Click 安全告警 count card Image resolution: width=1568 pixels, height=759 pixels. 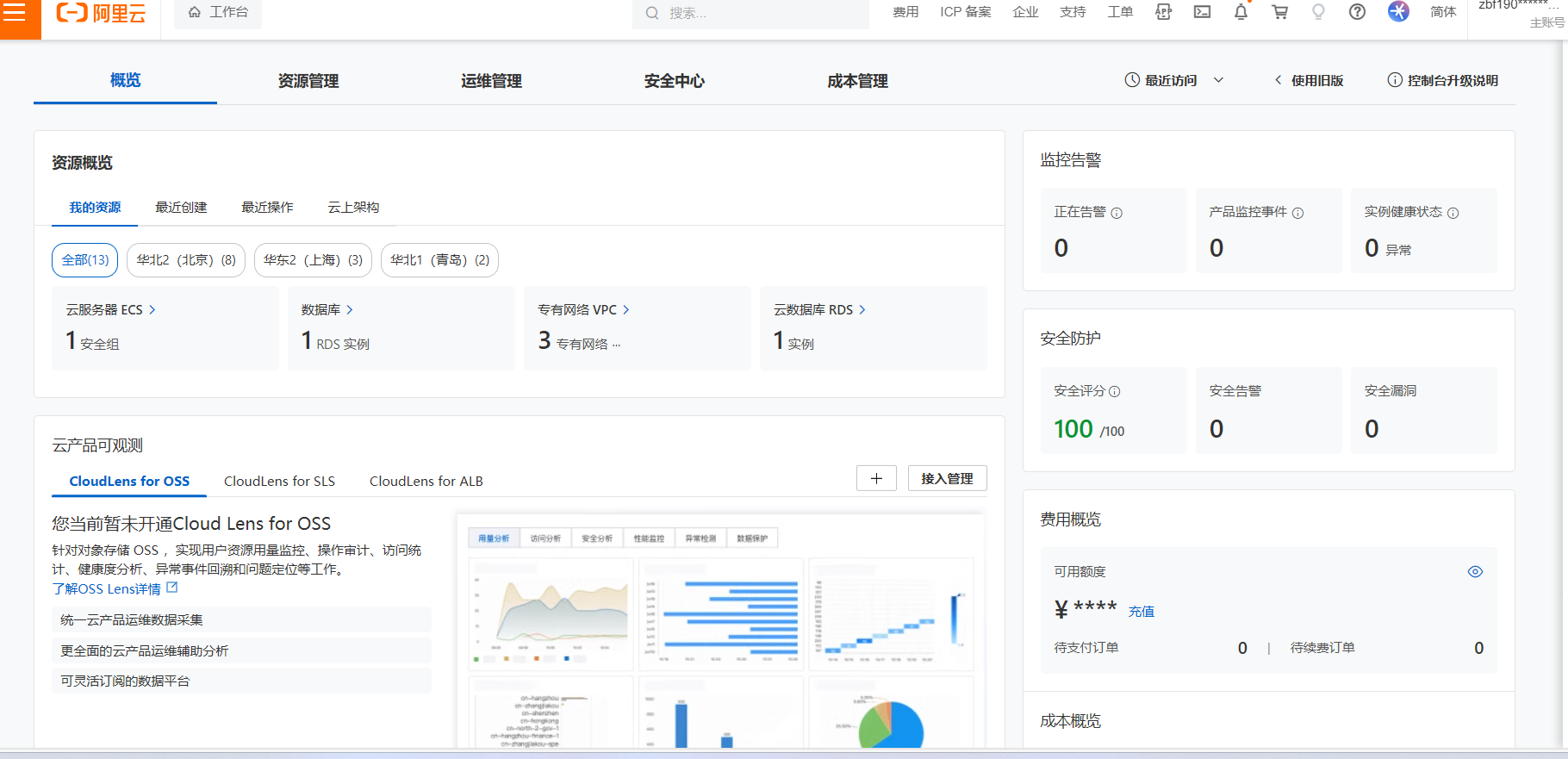click(x=1269, y=411)
